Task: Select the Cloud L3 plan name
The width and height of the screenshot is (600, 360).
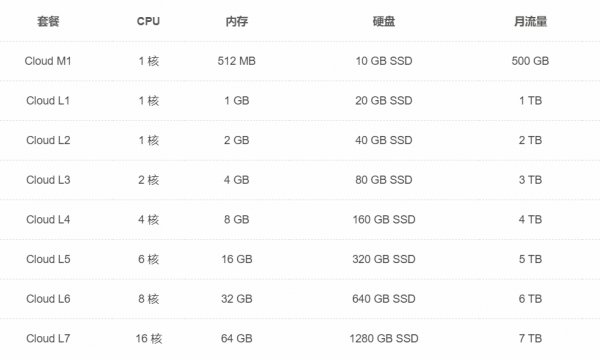Action: (48, 180)
